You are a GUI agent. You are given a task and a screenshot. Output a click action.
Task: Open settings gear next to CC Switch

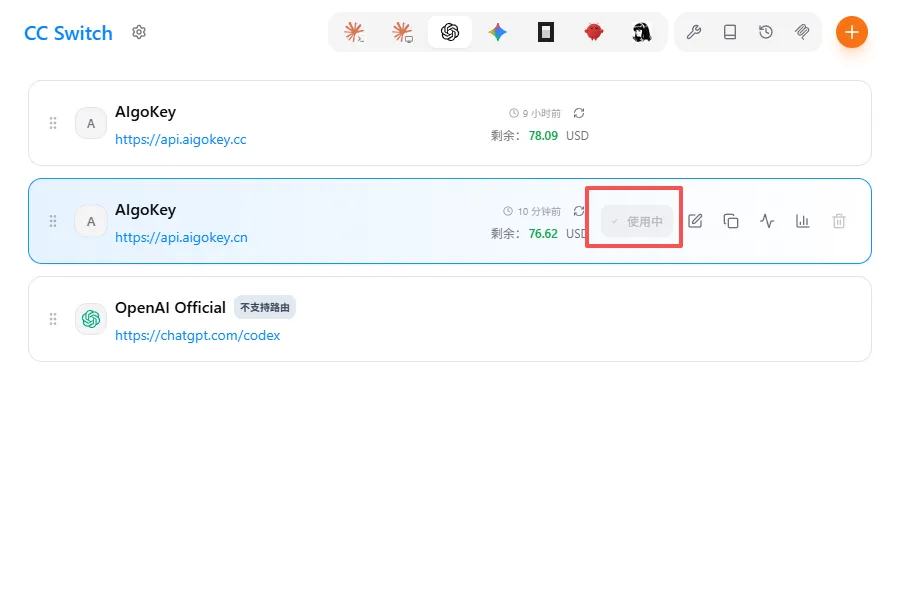[x=139, y=32]
